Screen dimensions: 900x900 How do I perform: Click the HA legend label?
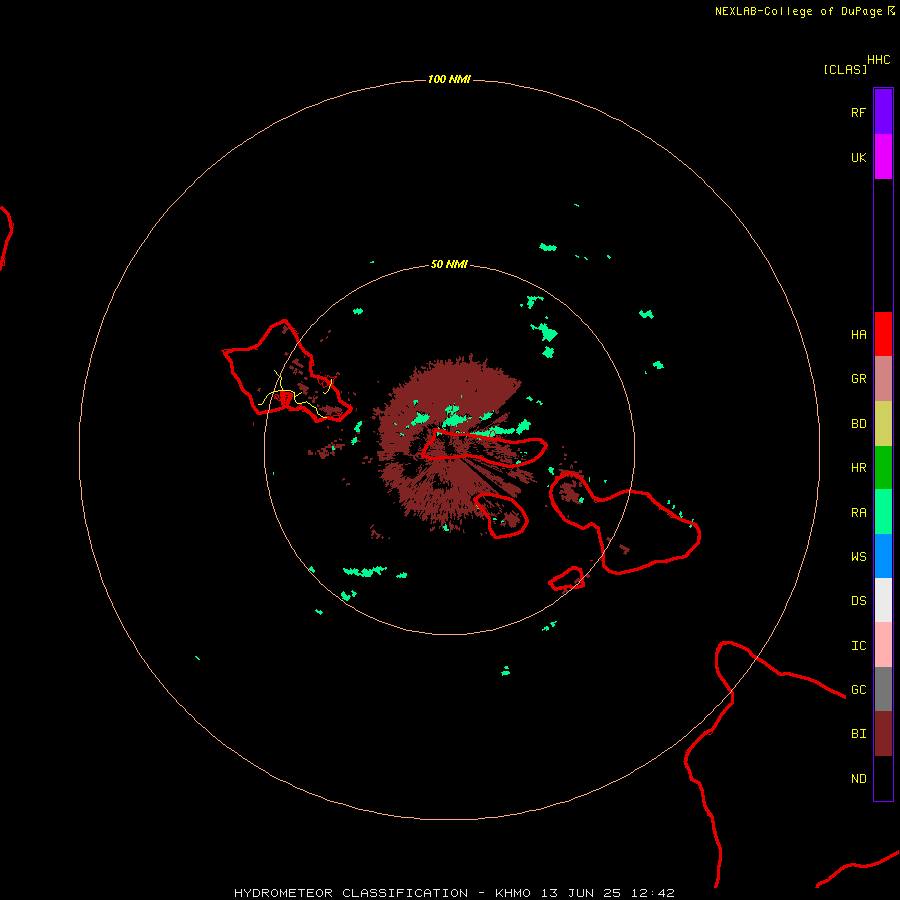(x=858, y=335)
